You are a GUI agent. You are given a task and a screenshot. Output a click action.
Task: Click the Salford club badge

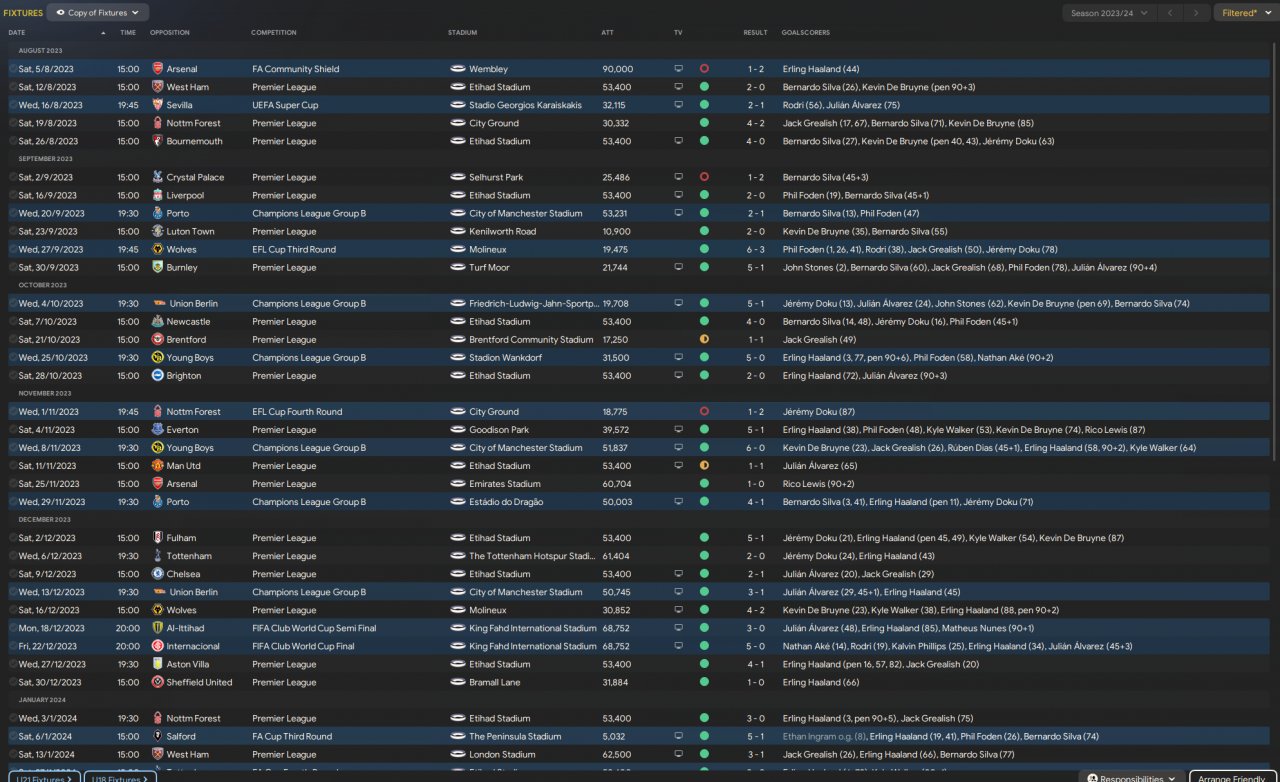(x=158, y=735)
